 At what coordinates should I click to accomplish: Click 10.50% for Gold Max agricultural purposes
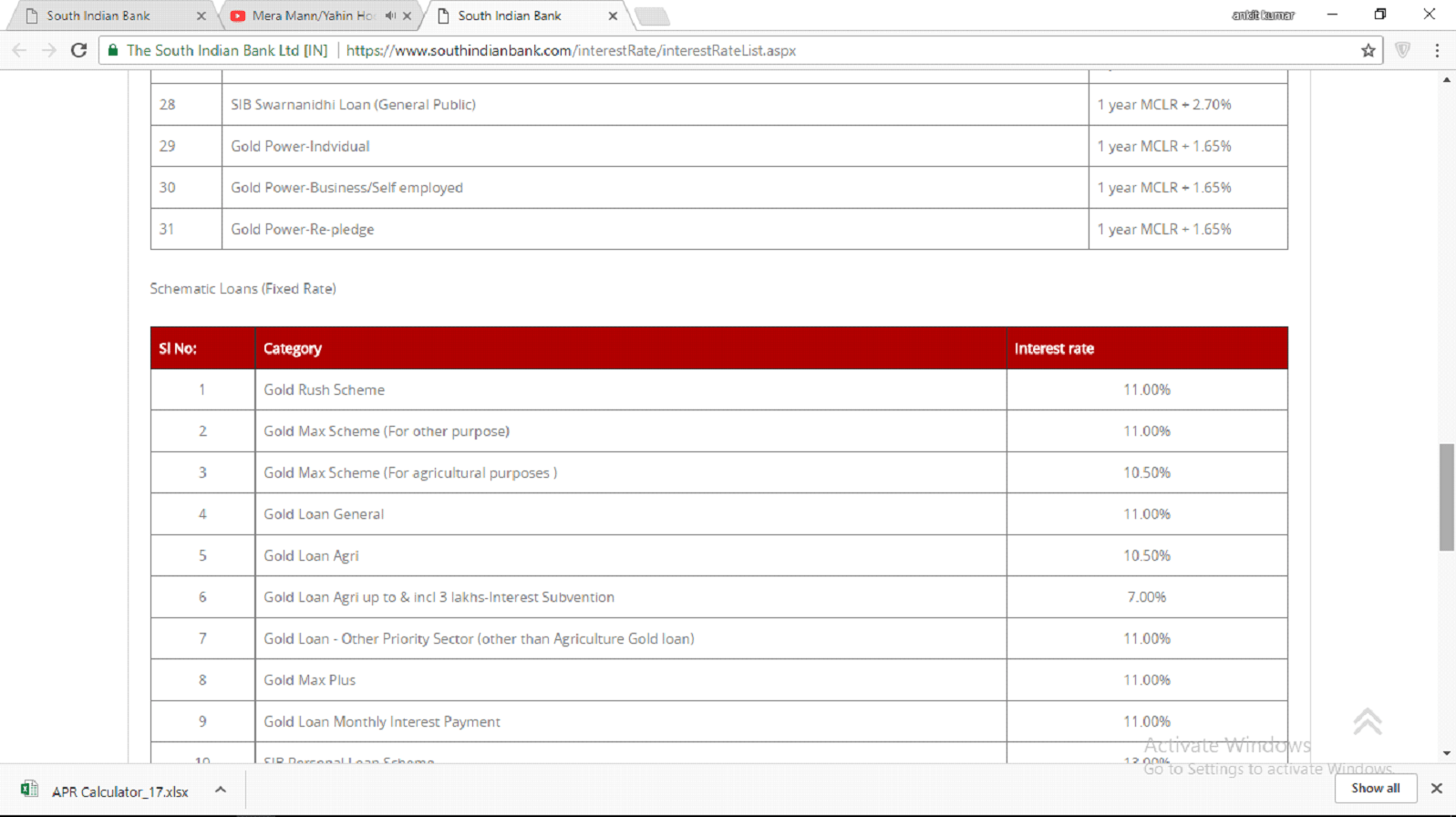1147,472
